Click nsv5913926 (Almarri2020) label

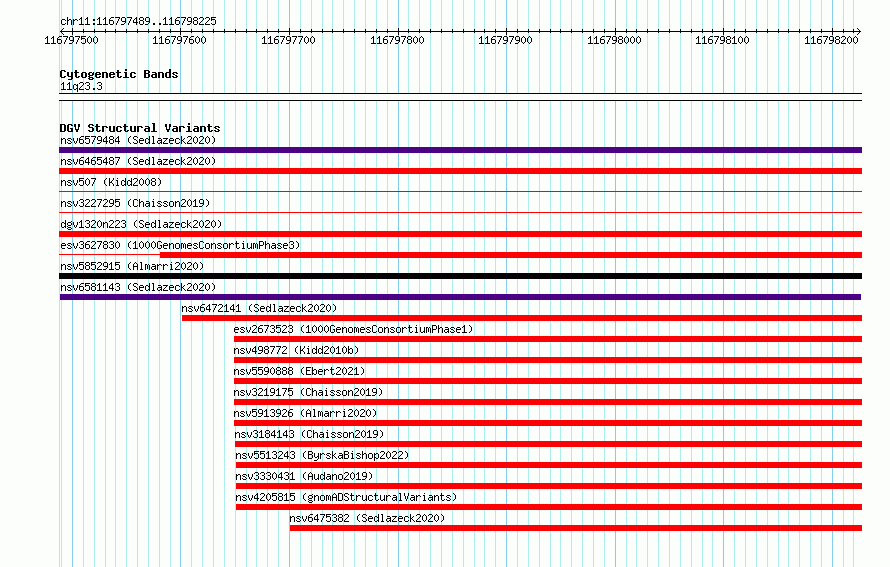tap(305, 413)
